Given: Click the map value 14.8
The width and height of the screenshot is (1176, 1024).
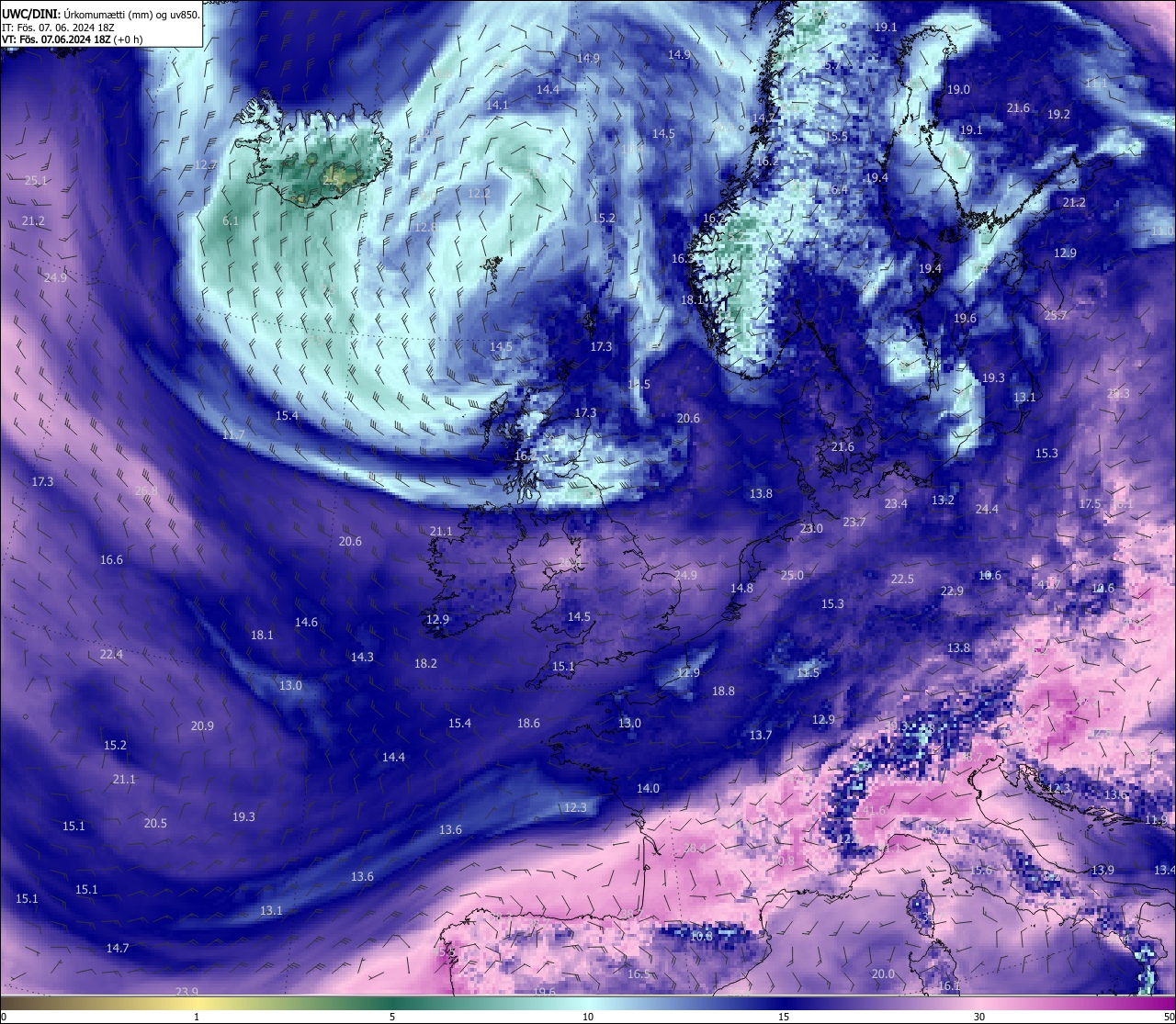Looking at the screenshot, I should pyautogui.click(x=741, y=589).
